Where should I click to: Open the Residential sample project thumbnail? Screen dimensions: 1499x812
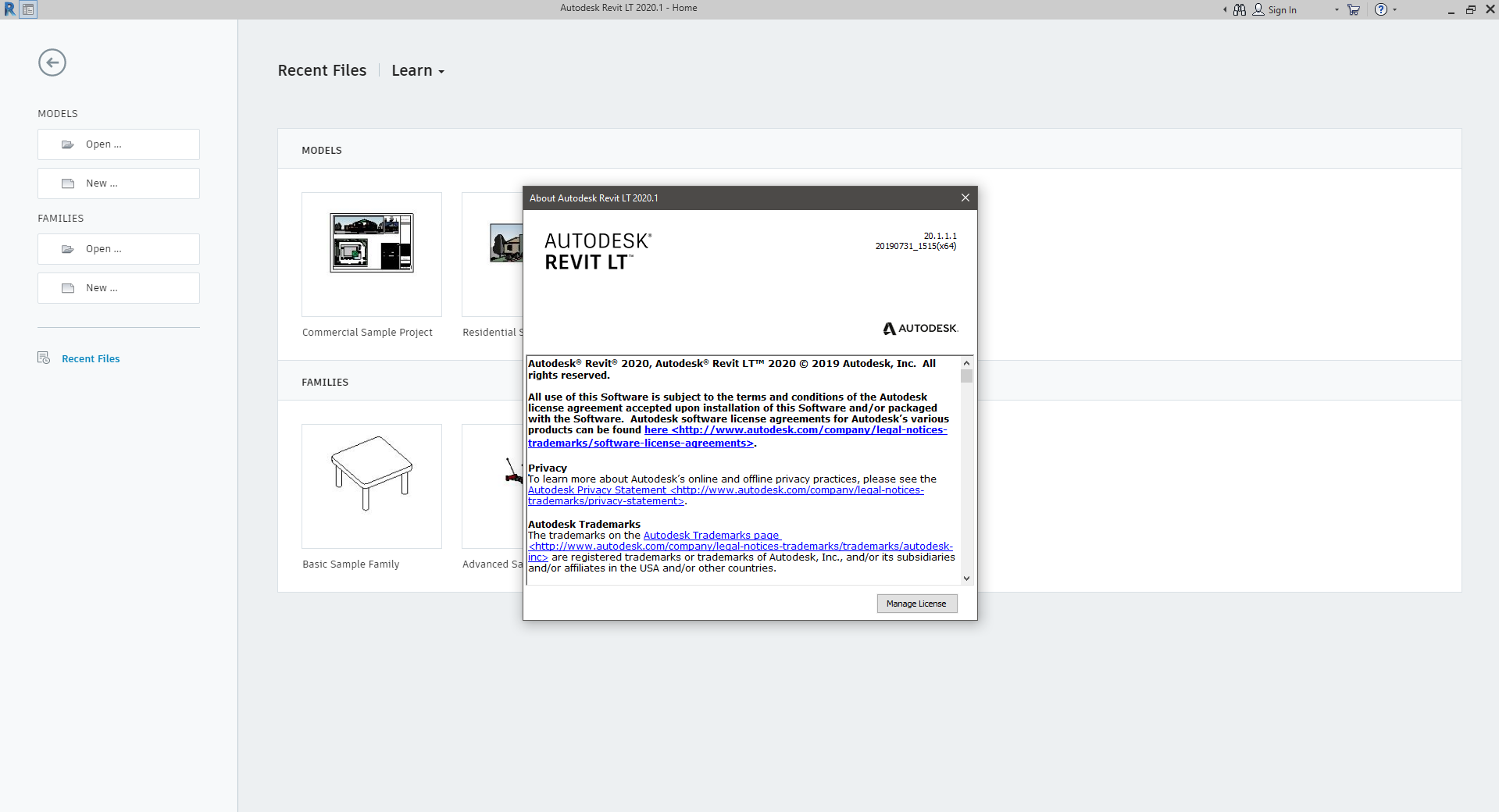point(492,255)
